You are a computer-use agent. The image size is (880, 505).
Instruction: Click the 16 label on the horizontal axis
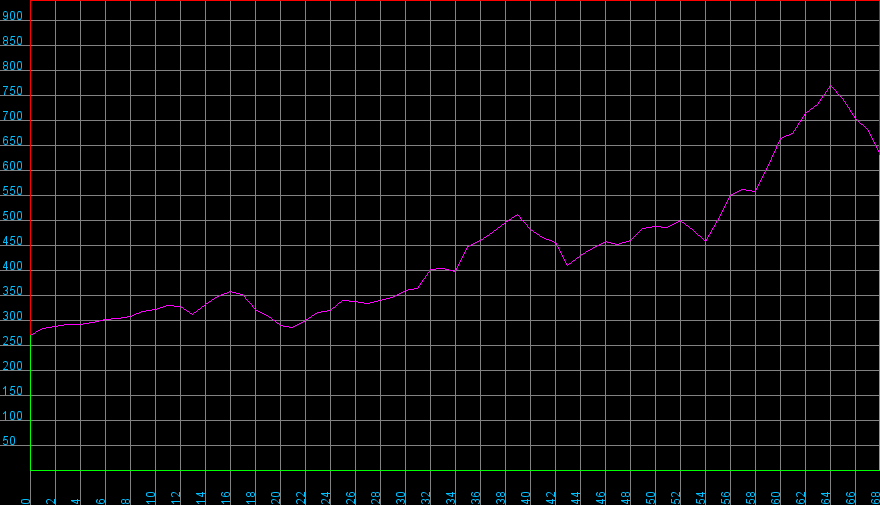click(226, 498)
